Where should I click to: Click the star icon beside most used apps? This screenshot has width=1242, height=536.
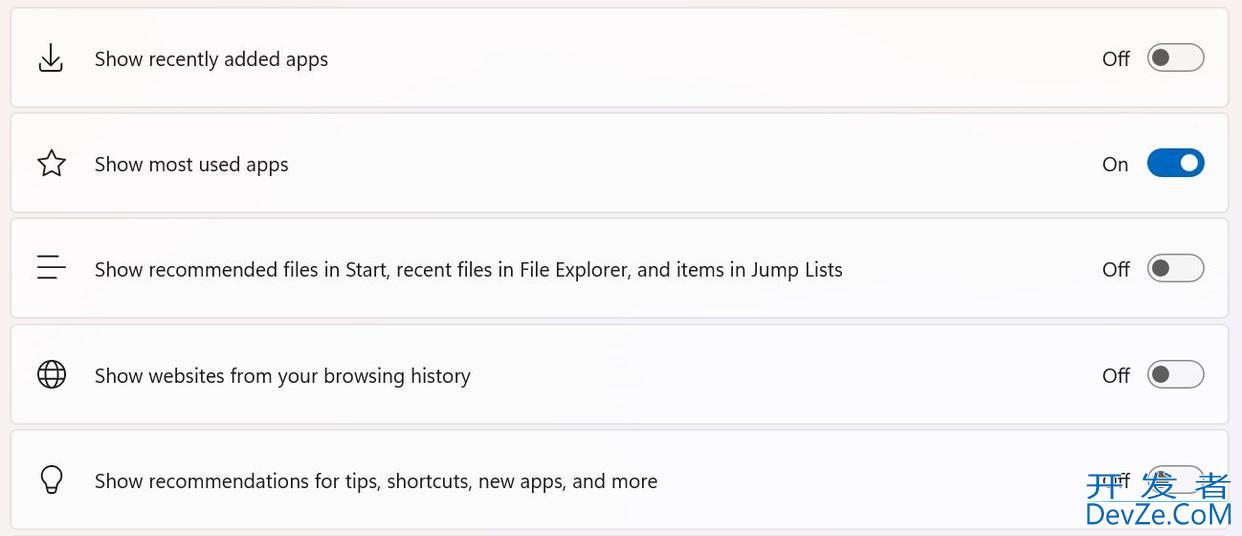click(x=51, y=163)
